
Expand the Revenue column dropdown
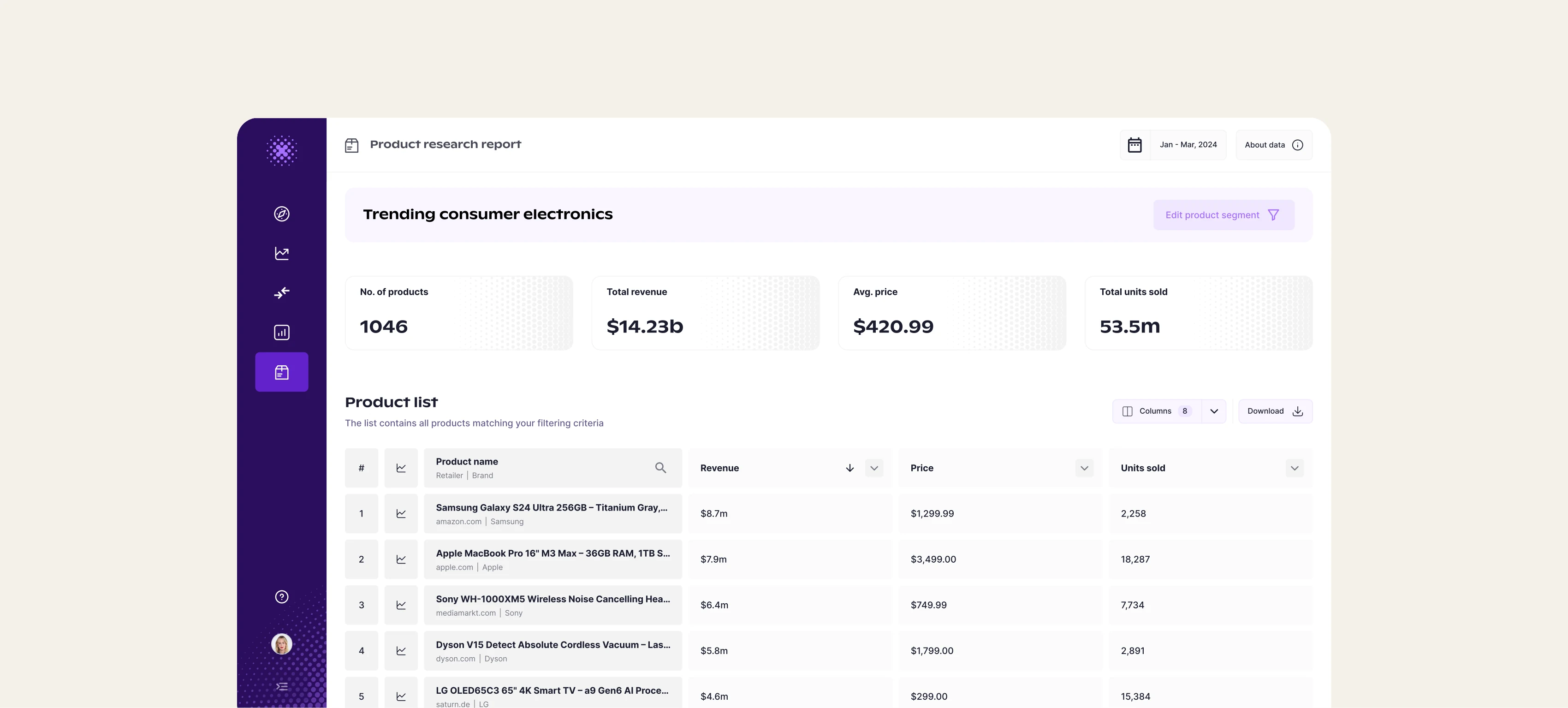(874, 468)
